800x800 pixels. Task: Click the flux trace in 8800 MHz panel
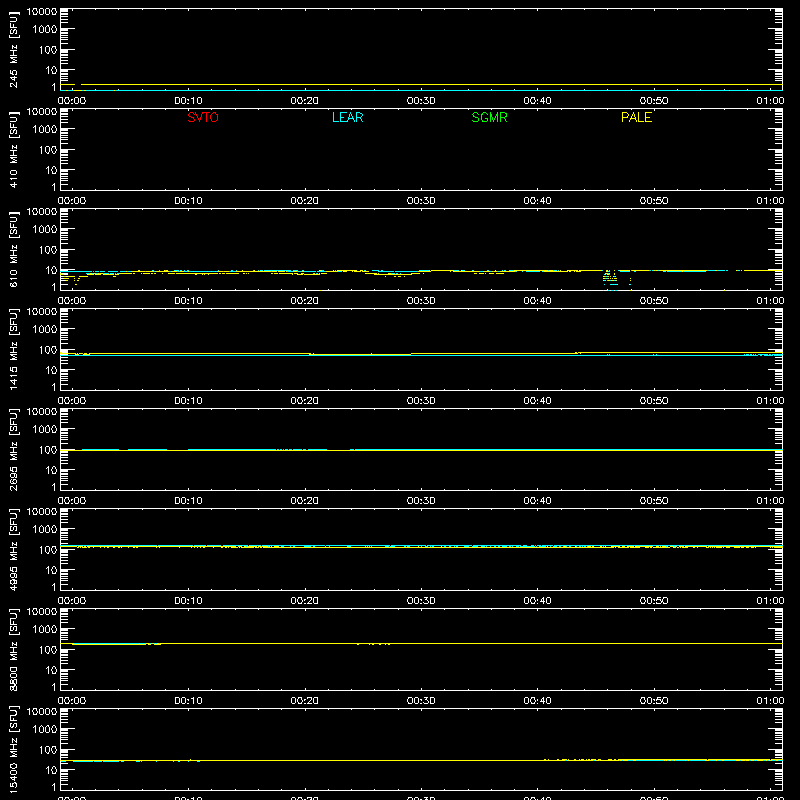tap(421, 644)
